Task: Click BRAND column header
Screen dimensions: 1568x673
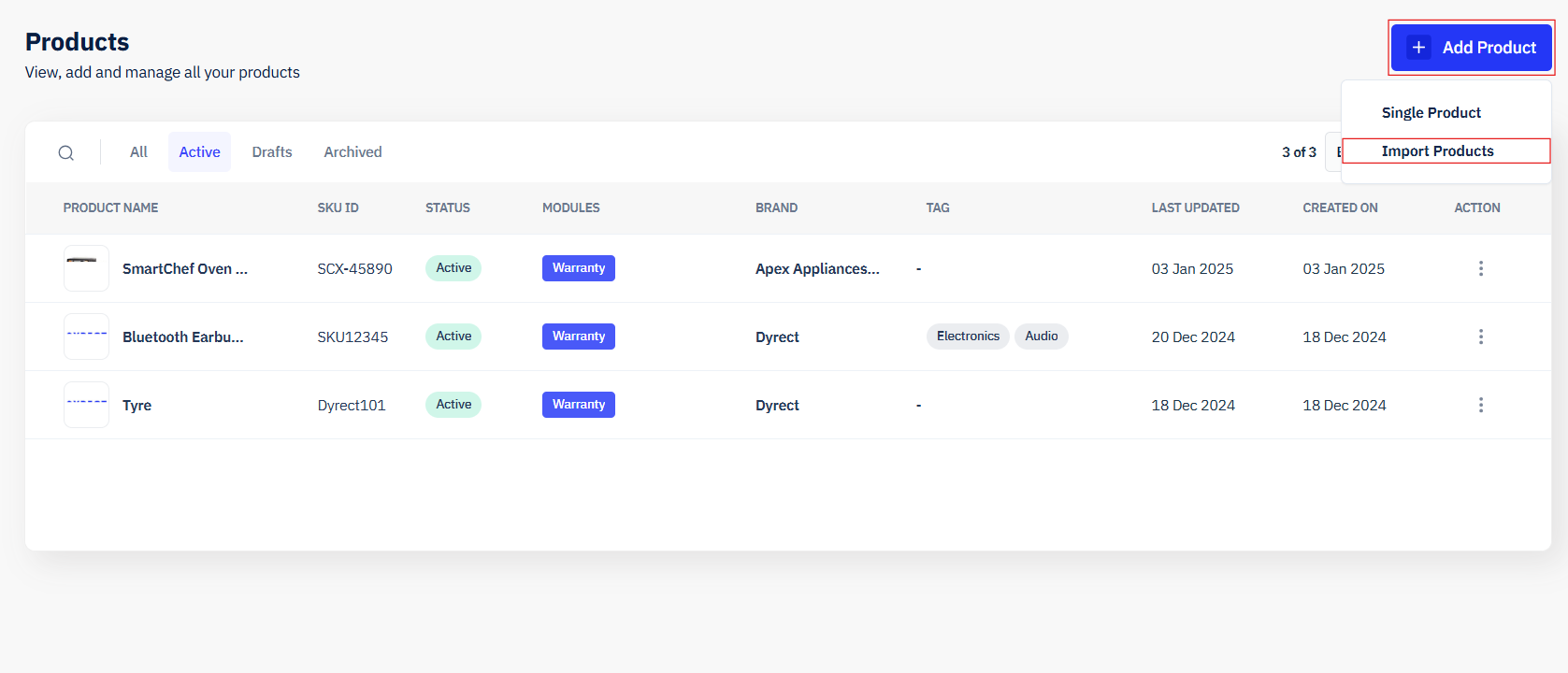Action: click(777, 208)
